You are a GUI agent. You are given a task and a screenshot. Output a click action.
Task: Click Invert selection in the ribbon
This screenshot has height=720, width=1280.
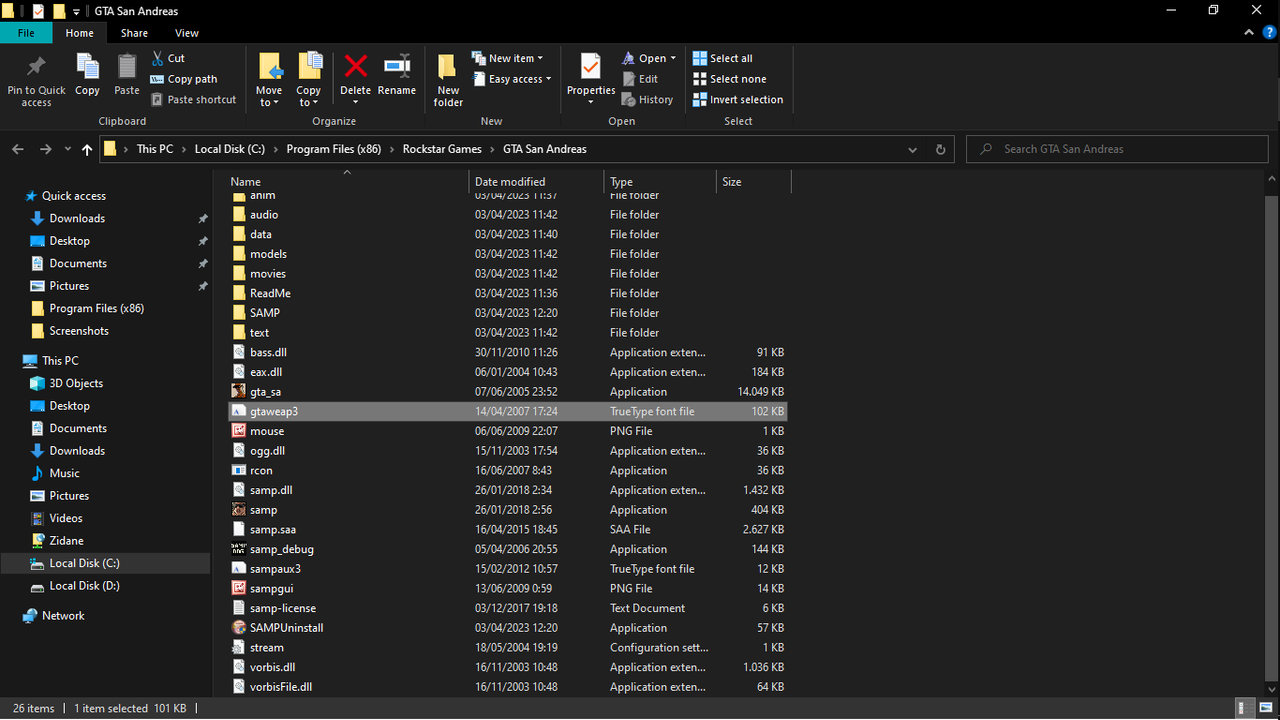coord(738,100)
